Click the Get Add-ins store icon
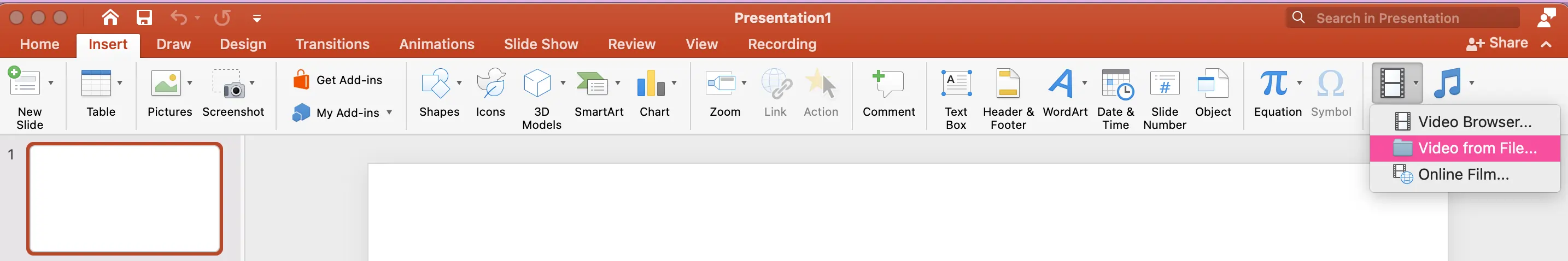1568x261 pixels. (301, 80)
